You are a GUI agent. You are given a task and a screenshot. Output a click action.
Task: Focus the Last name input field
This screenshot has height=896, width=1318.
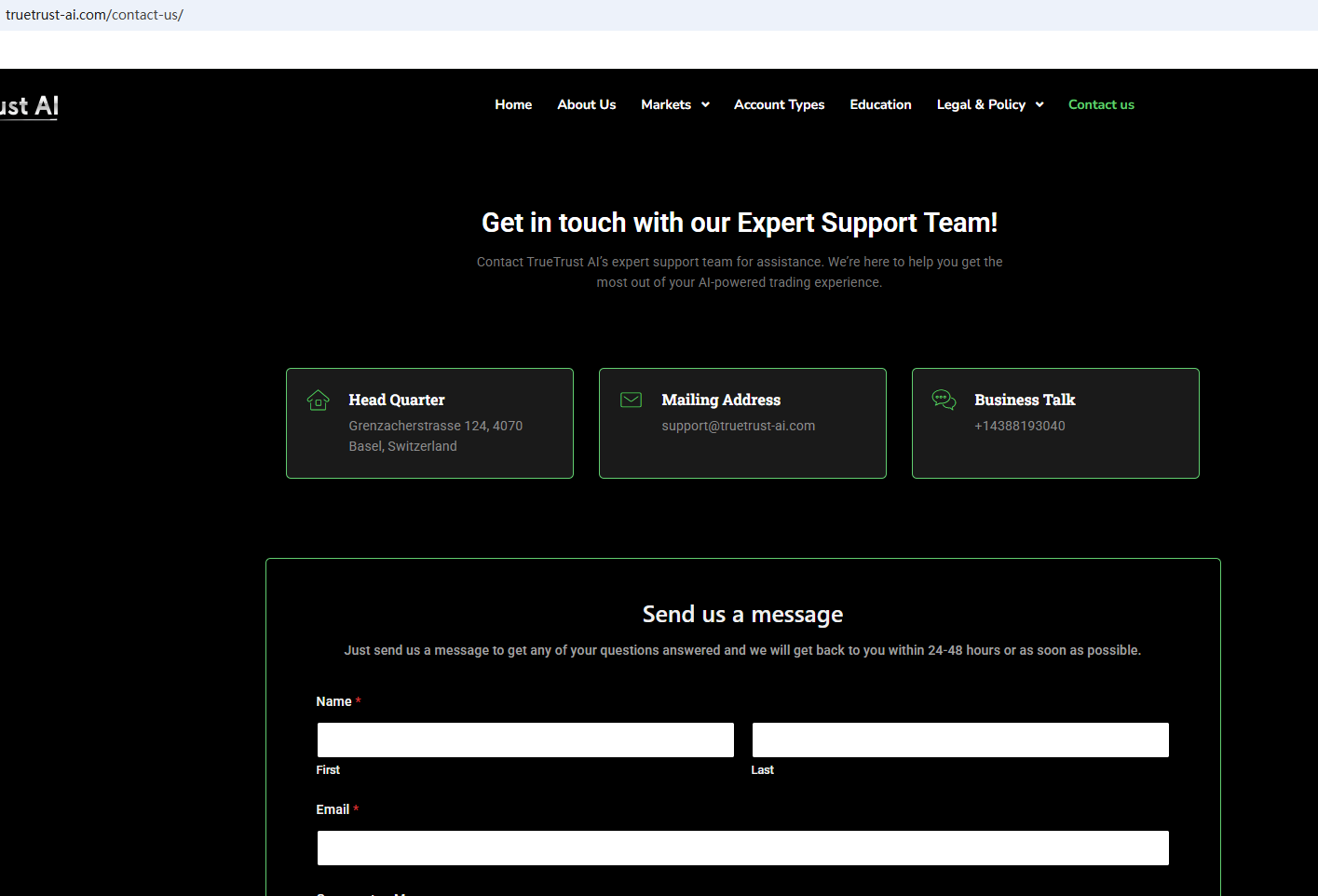point(959,740)
